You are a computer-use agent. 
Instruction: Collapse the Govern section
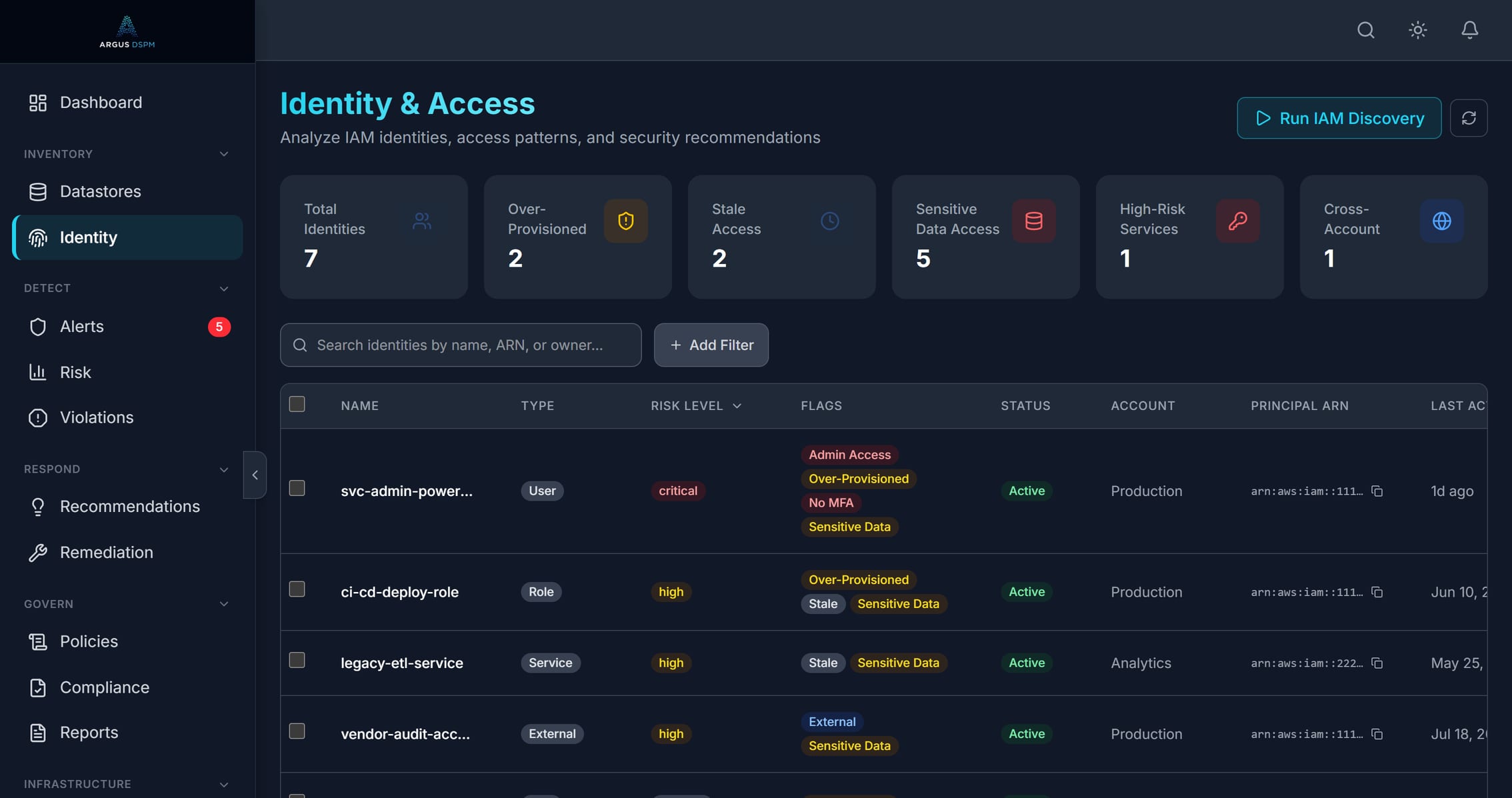(x=224, y=604)
